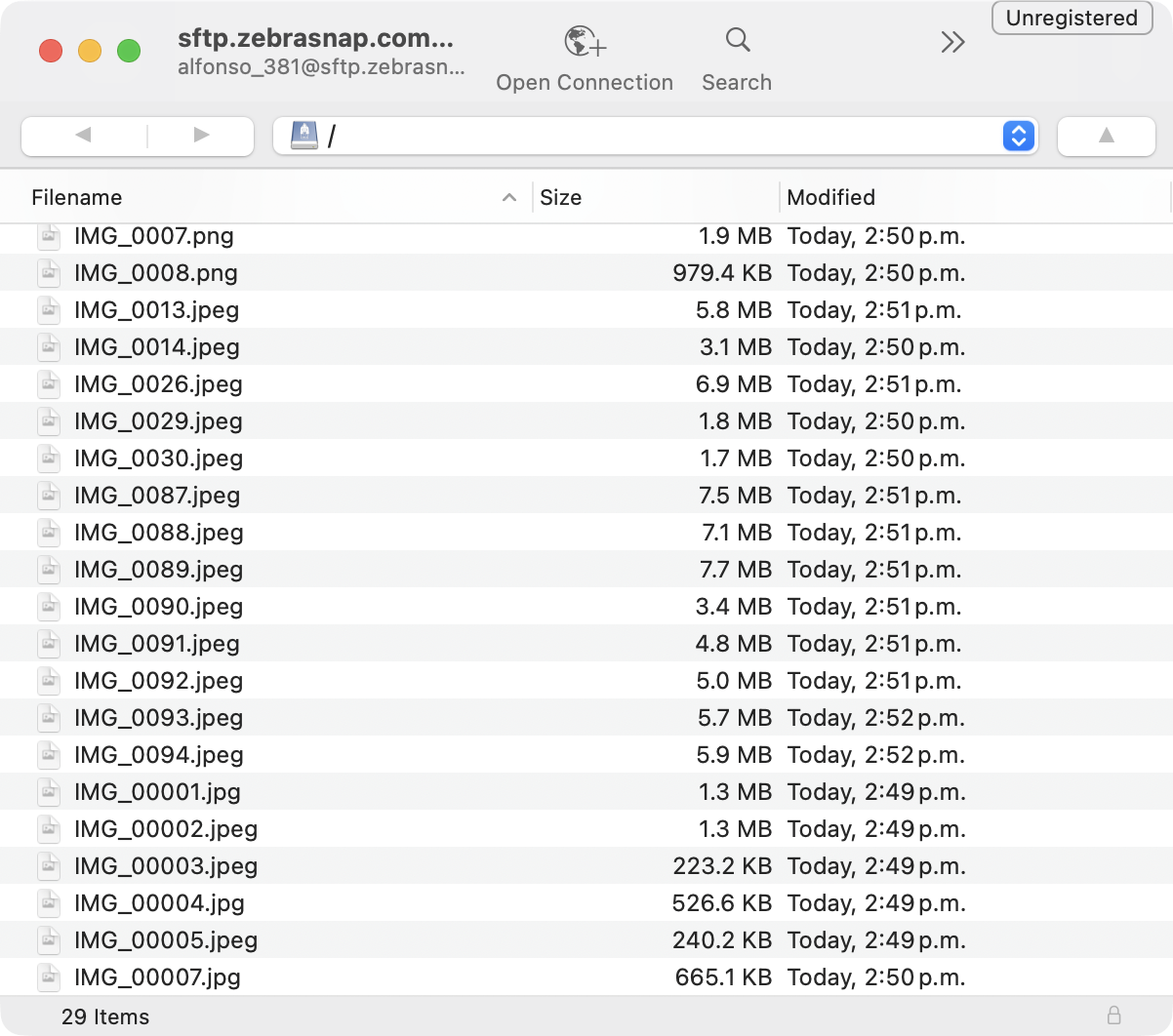Click file icon of IMG_0008.png
Viewport: 1173px width, 1036px height.
[x=49, y=273]
